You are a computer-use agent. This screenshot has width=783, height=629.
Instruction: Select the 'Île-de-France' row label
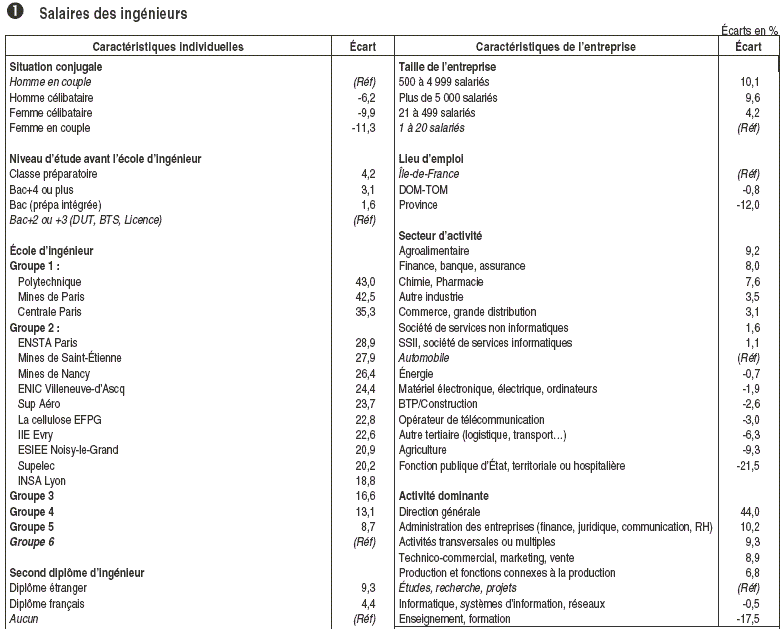[x=429, y=174]
